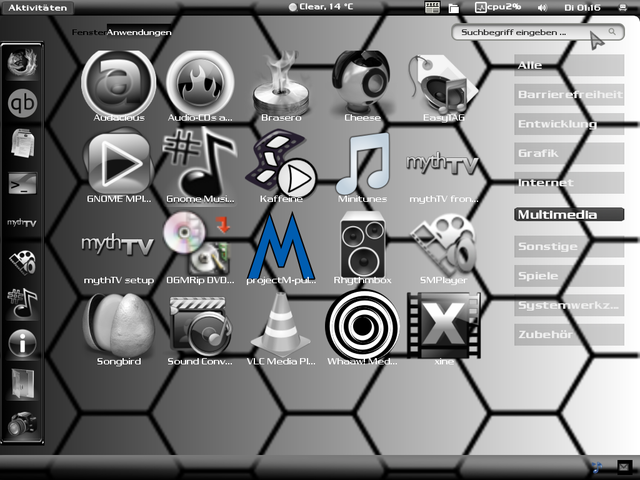Open the documents icon in the dash

click(x=22, y=143)
